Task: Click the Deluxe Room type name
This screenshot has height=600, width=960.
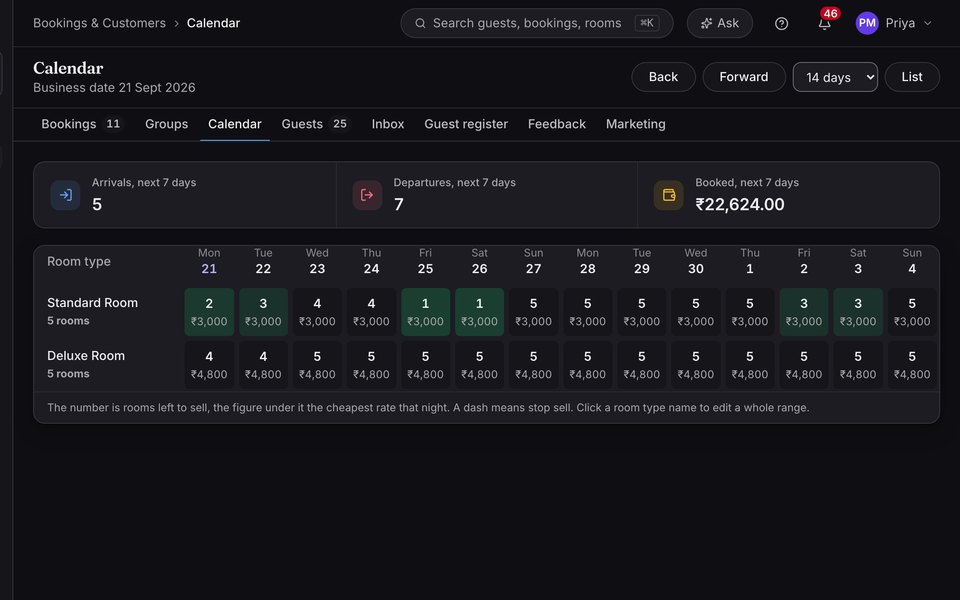Action: (x=86, y=356)
